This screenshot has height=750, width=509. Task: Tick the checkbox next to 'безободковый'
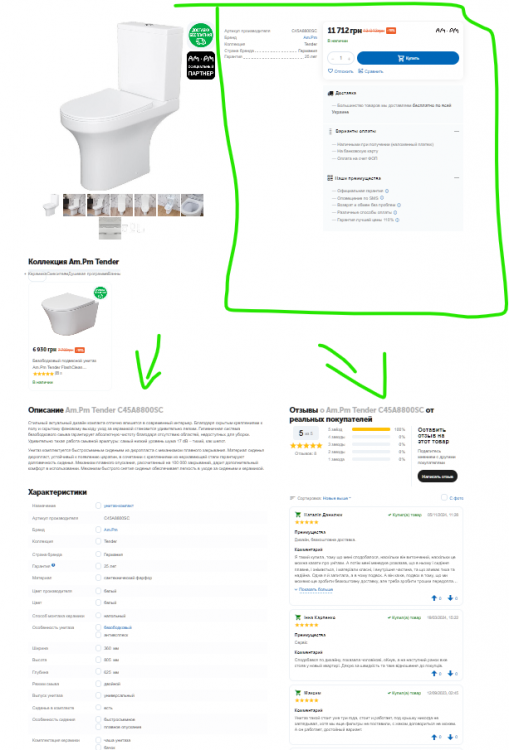[98, 627]
